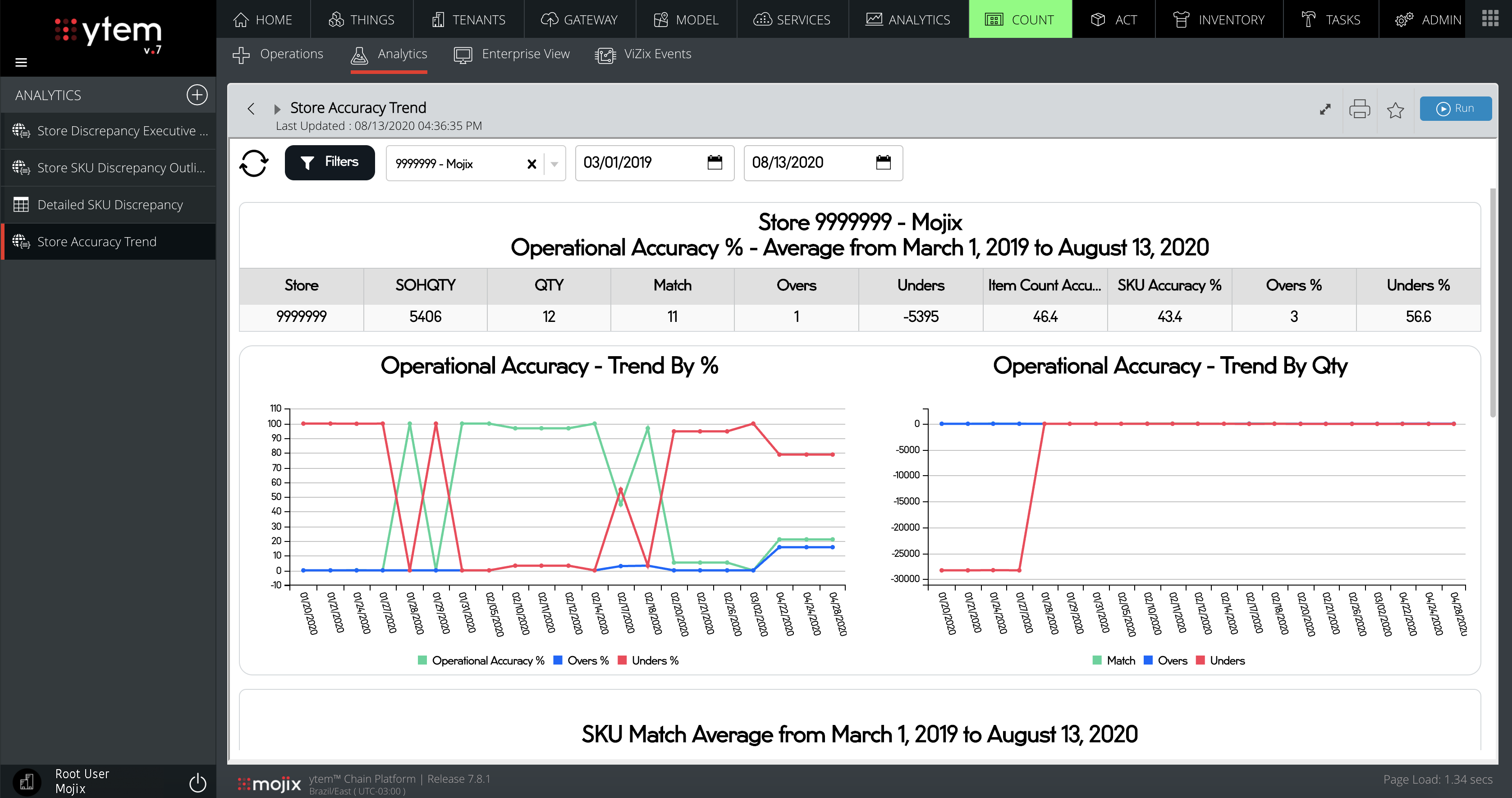1512x798 pixels.
Task: Open the ViZix Events tab
Action: click(643, 54)
